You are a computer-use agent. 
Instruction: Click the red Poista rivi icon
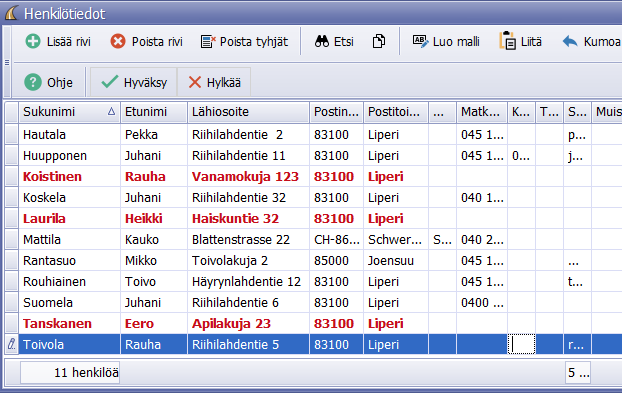(x=118, y=41)
